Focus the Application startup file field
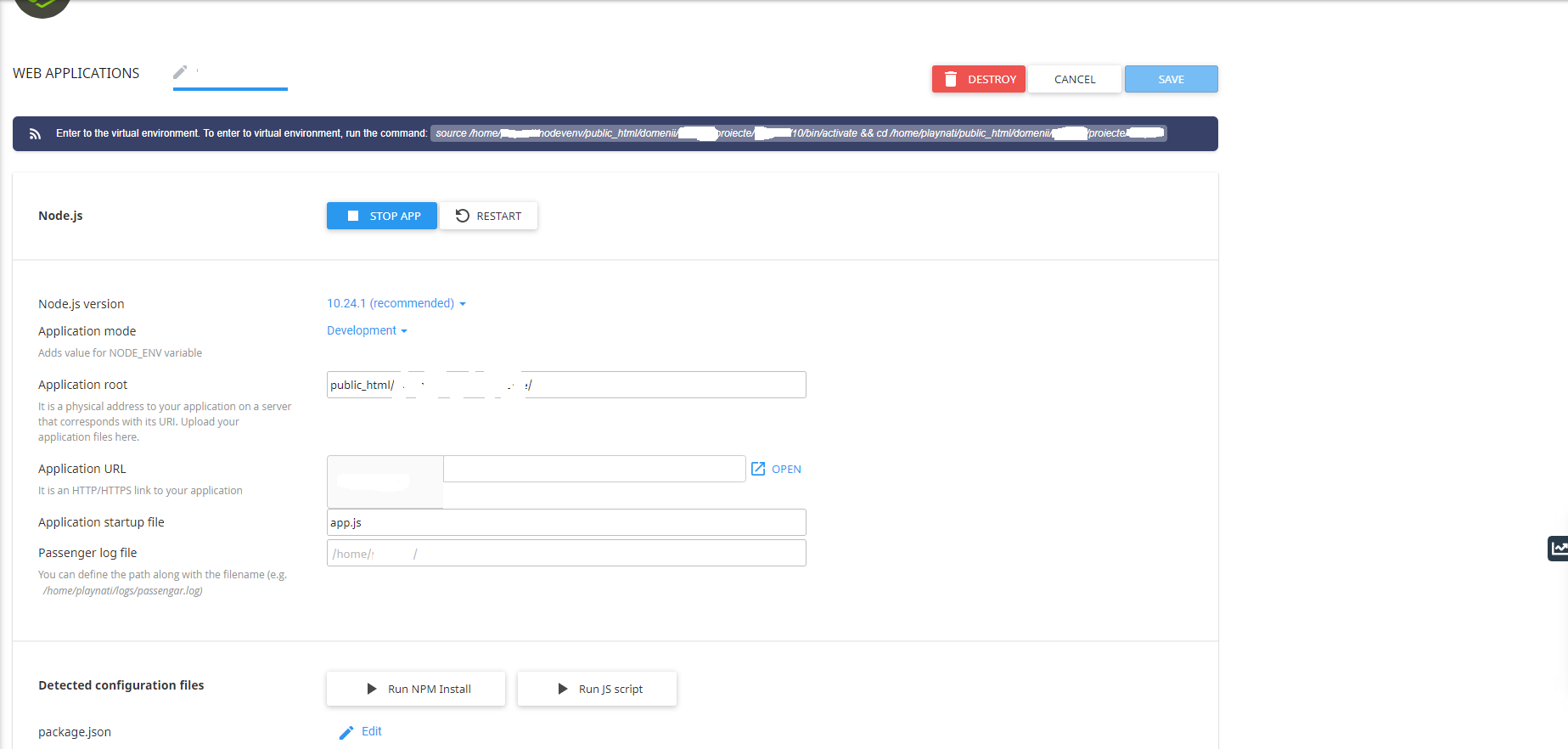The height and width of the screenshot is (749, 1568). 566,522
